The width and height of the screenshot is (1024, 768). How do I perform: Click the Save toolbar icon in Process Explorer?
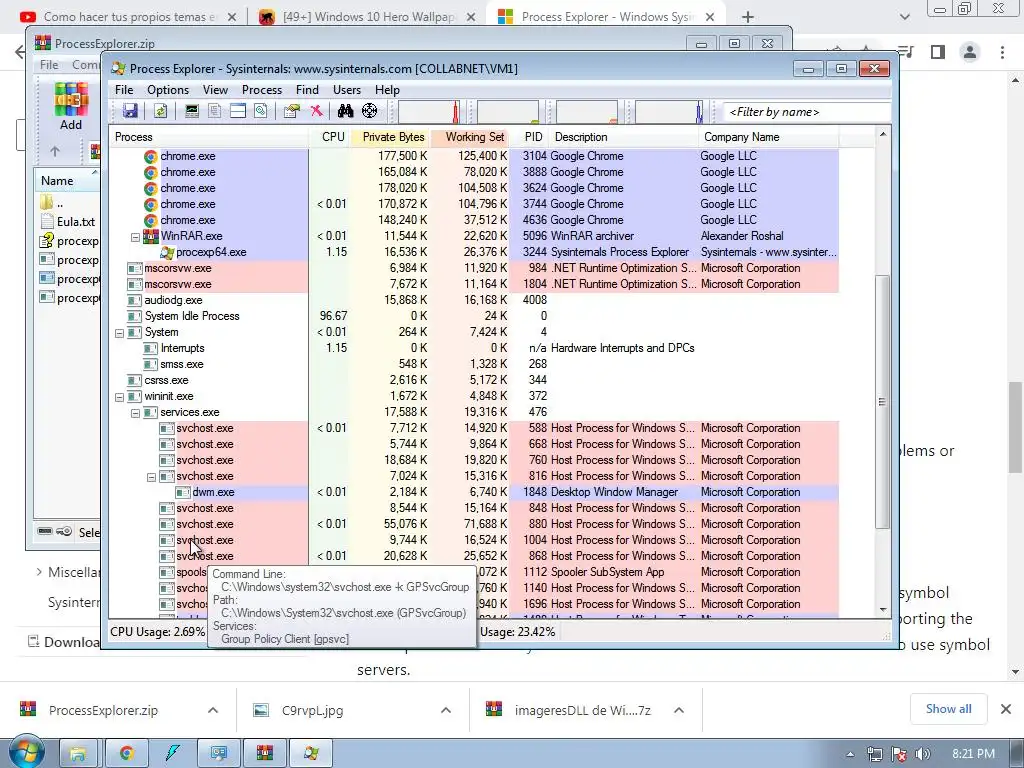pyautogui.click(x=130, y=111)
